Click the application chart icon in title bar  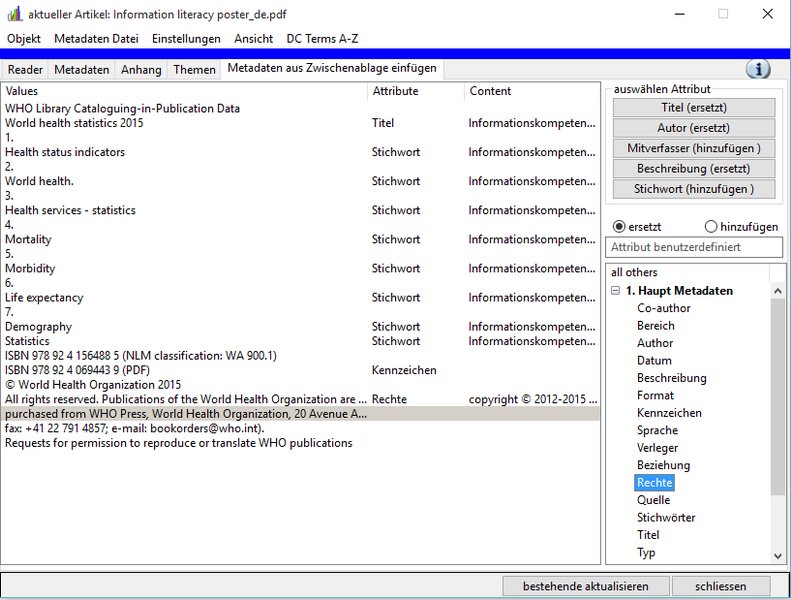pos(15,14)
